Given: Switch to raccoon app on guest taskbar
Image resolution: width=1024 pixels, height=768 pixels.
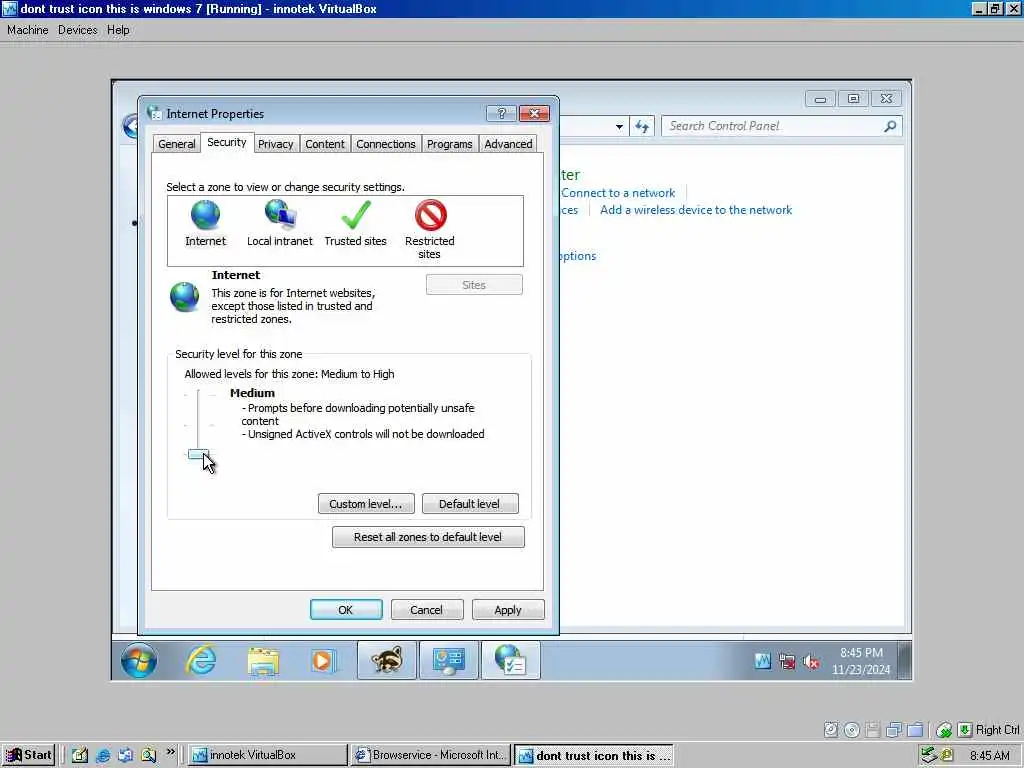Looking at the screenshot, I should (x=387, y=660).
